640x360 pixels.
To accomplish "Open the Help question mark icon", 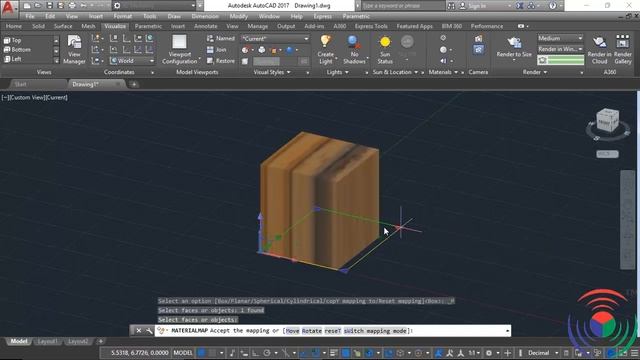I will (x=552, y=6).
